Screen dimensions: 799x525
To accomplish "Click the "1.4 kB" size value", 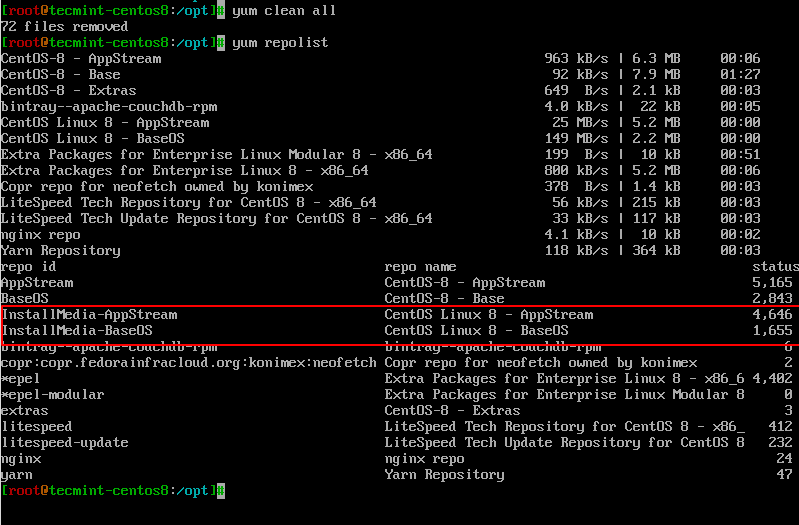I will pyautogui.click(x=656, y=187).
